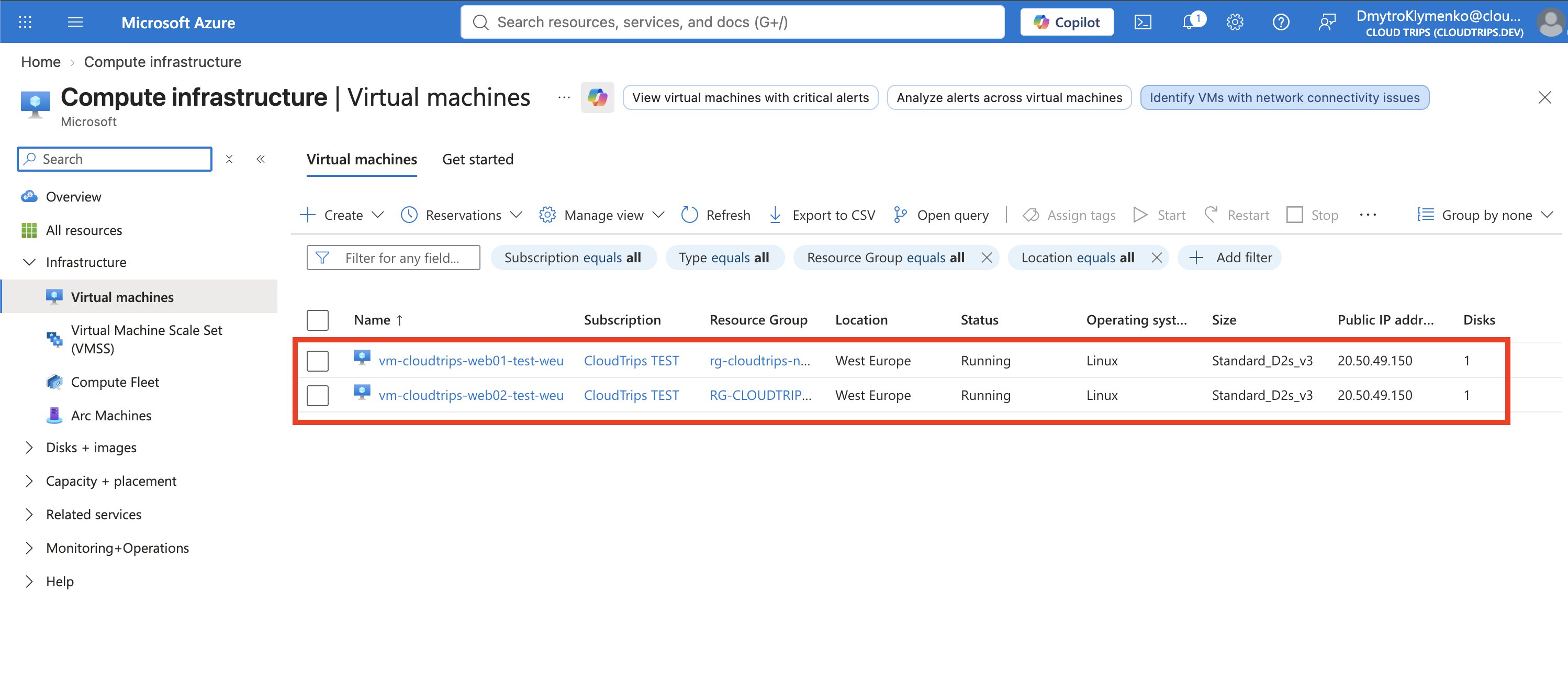This screenshot has height=692, width=1568.
Task: Check the box for vm-cloudtrips-web01-test-weu
Action: pos(317,360)
